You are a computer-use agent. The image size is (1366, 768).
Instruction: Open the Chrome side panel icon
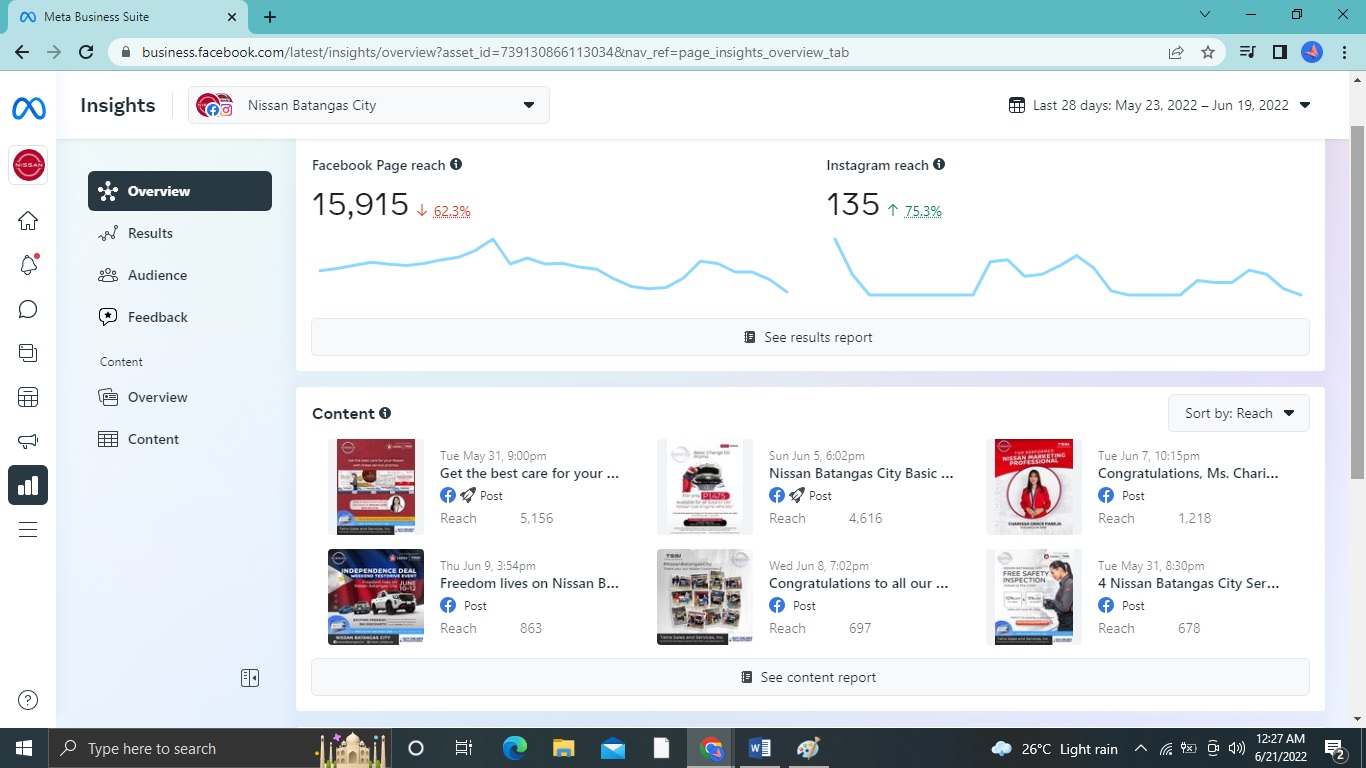click(1279, 52)
